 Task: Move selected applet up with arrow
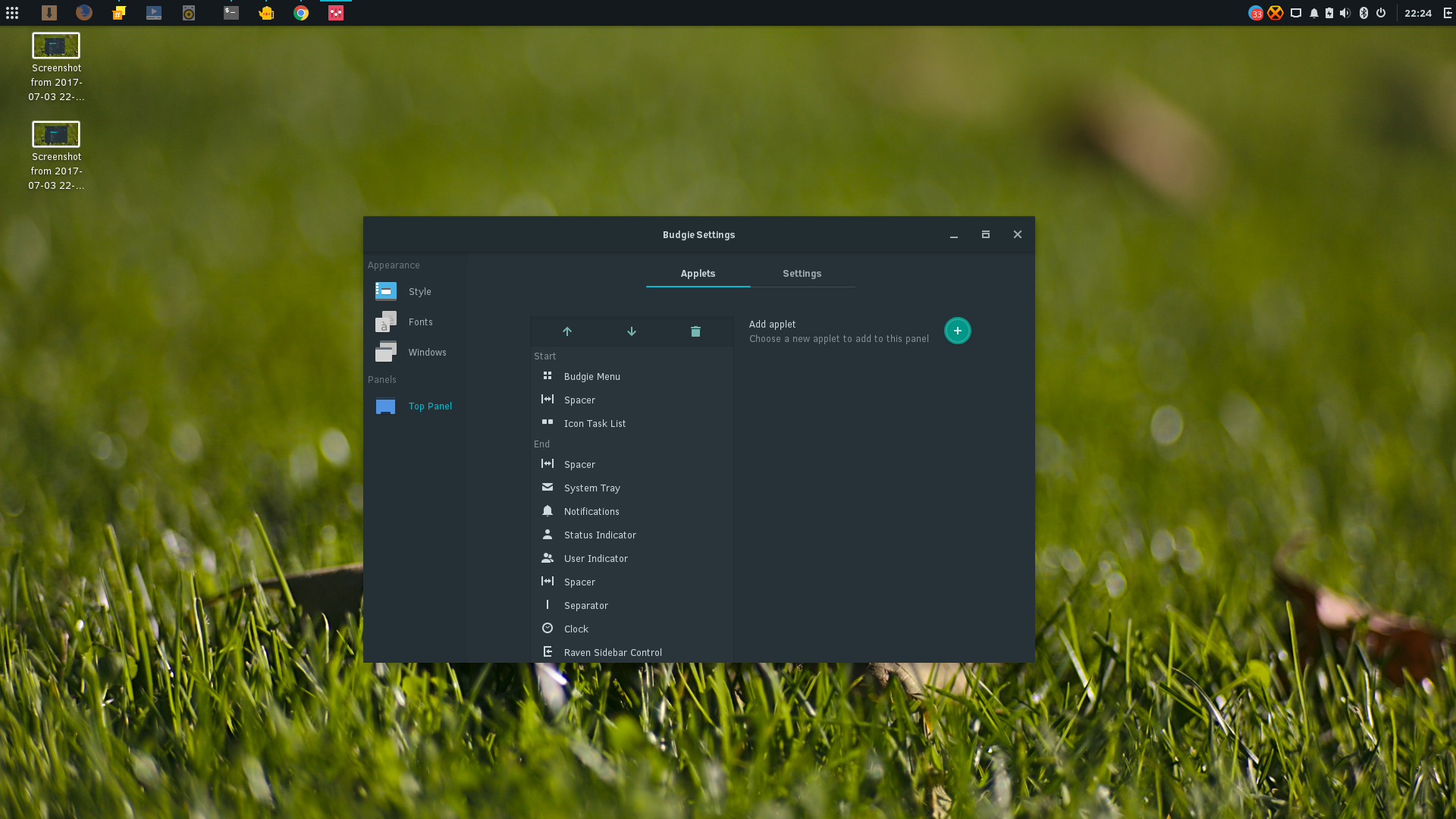[567, 331]
